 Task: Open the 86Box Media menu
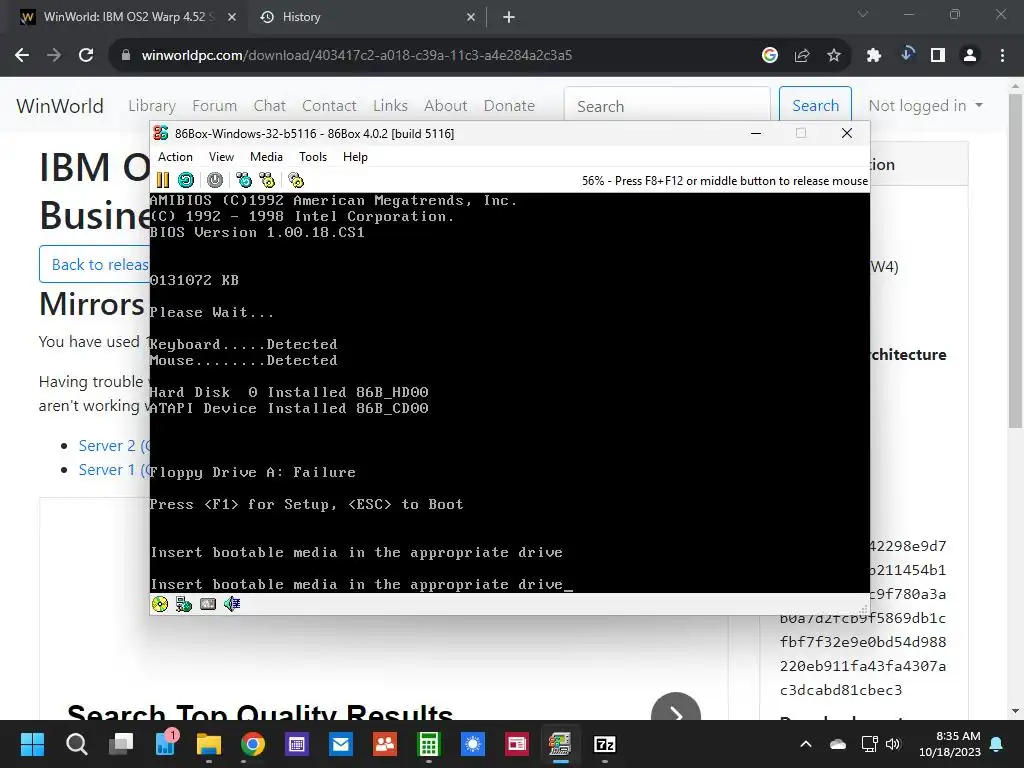(266, 157)
